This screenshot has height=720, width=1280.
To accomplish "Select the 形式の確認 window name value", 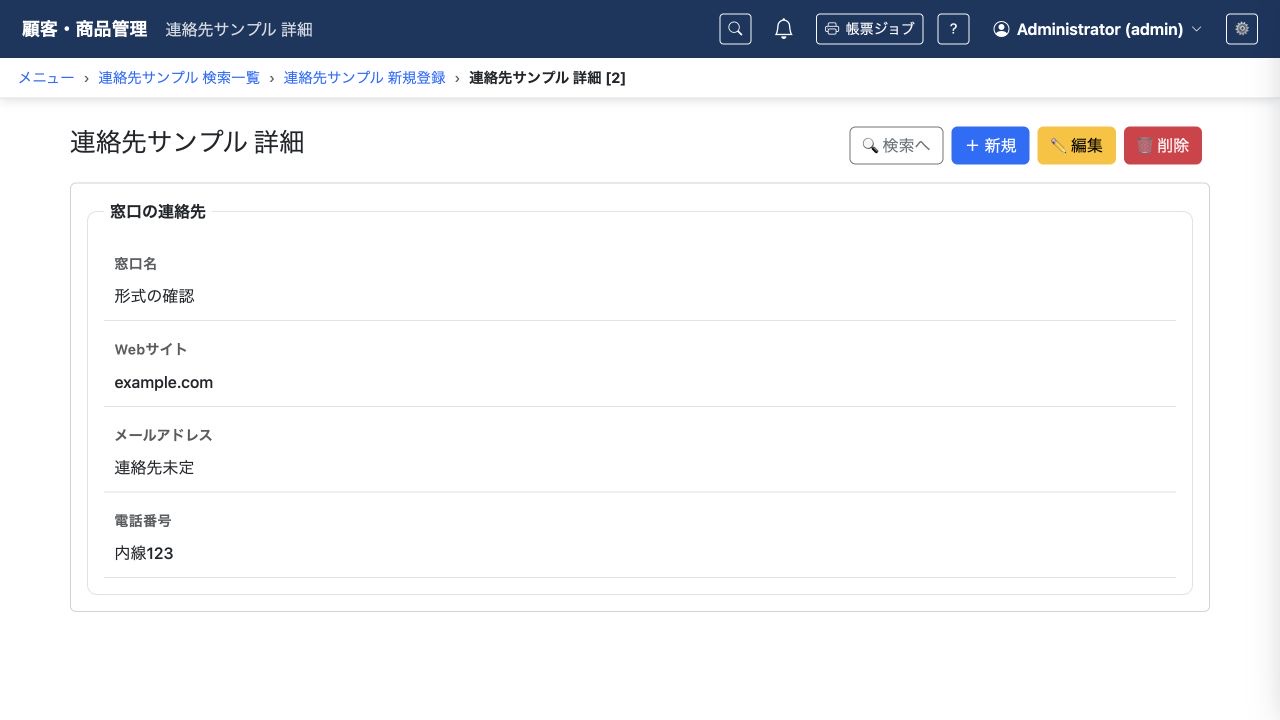I will [154, 296].
